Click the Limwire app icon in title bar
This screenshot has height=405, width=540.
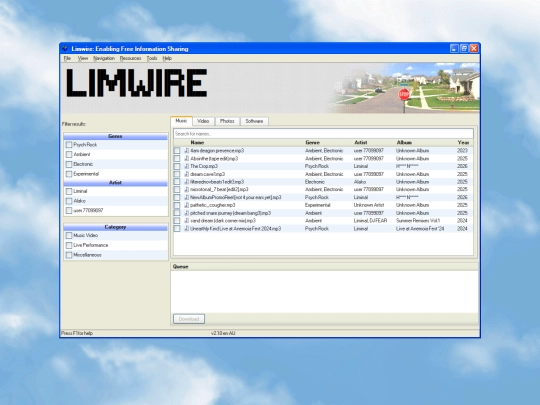[x=65, y=49]
